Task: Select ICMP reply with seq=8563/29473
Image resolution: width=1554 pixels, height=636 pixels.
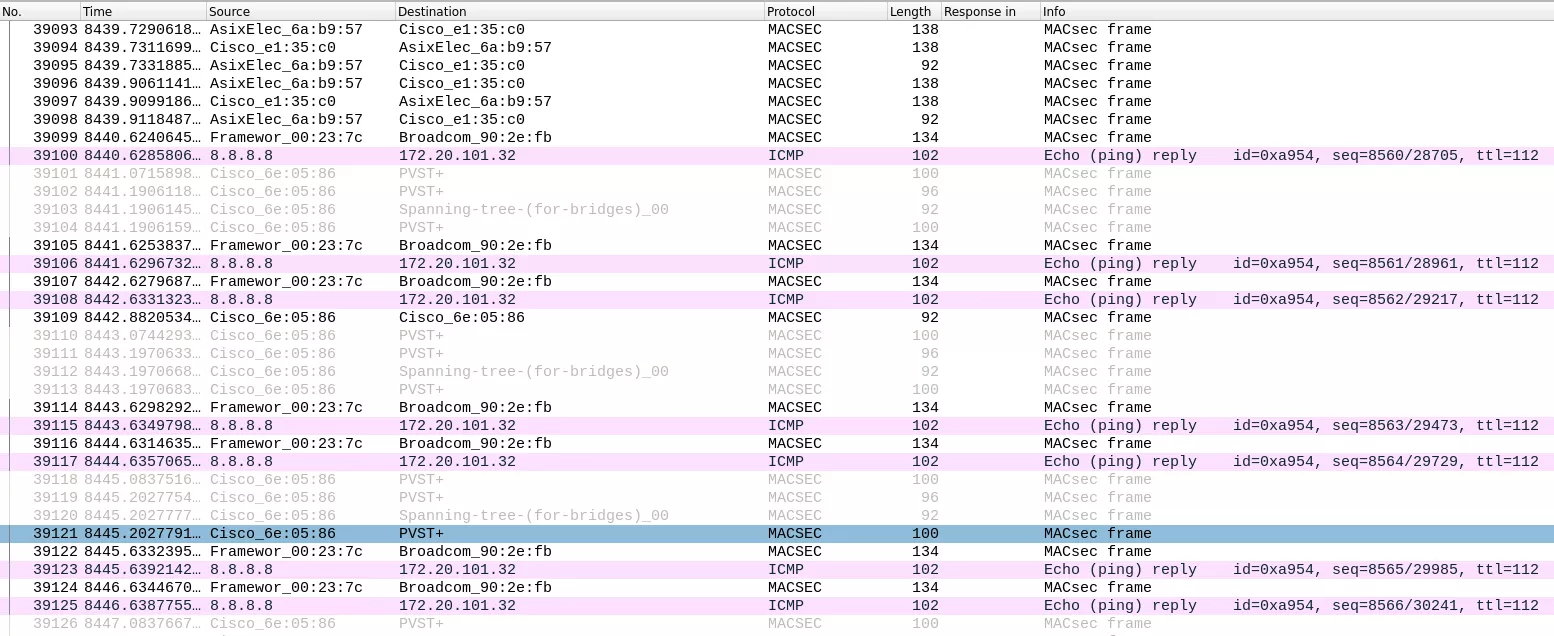Action: 777,426
